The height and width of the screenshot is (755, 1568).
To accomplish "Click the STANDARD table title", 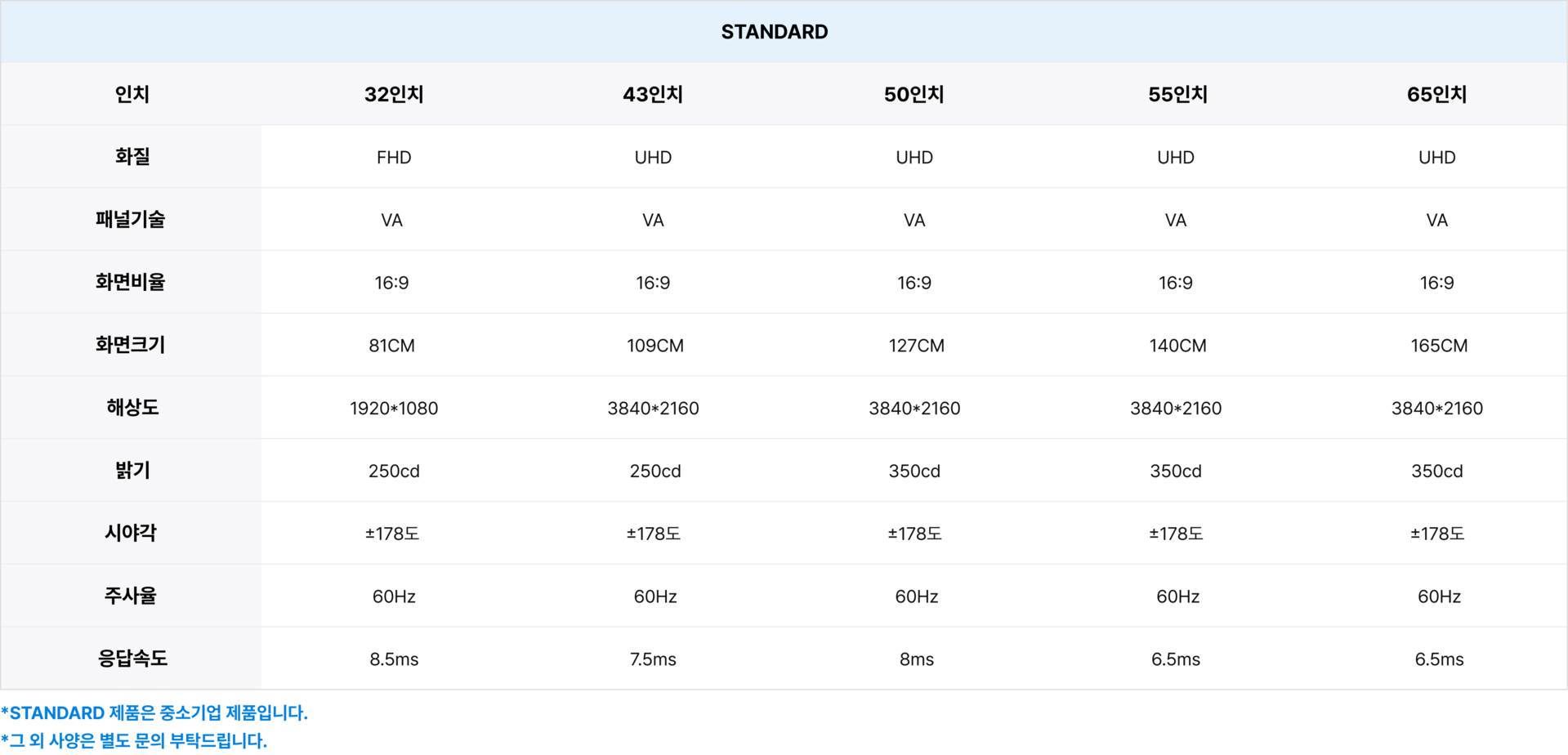I will click(x=774, y=32).
